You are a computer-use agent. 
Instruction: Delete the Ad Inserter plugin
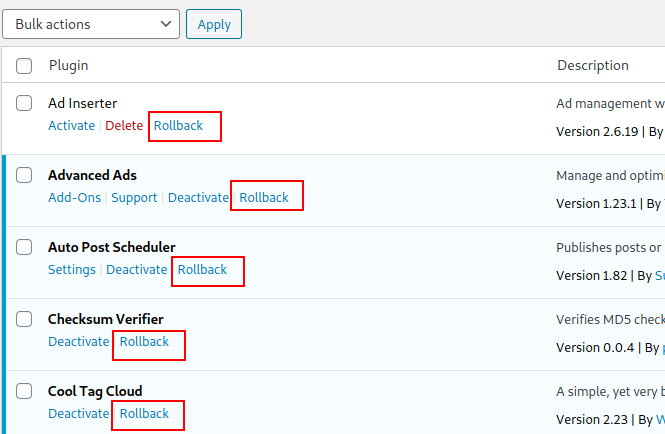(124, 126)
